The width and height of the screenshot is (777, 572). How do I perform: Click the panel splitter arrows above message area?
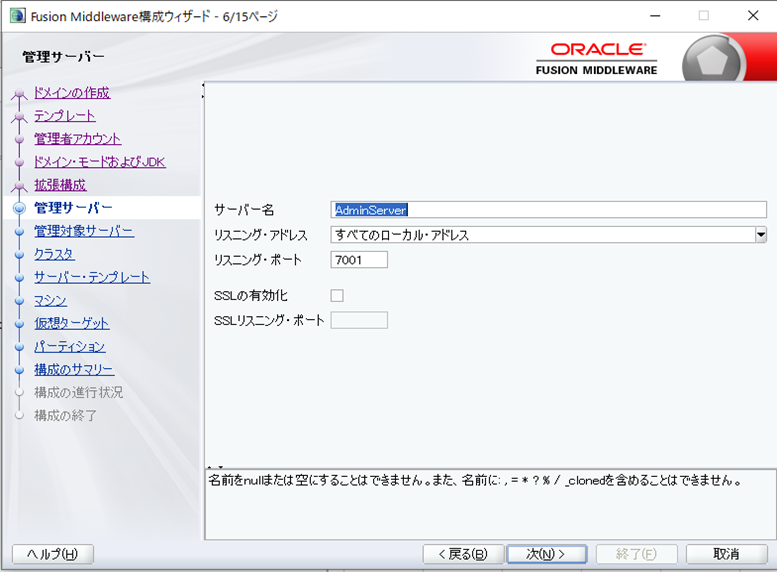214,467
